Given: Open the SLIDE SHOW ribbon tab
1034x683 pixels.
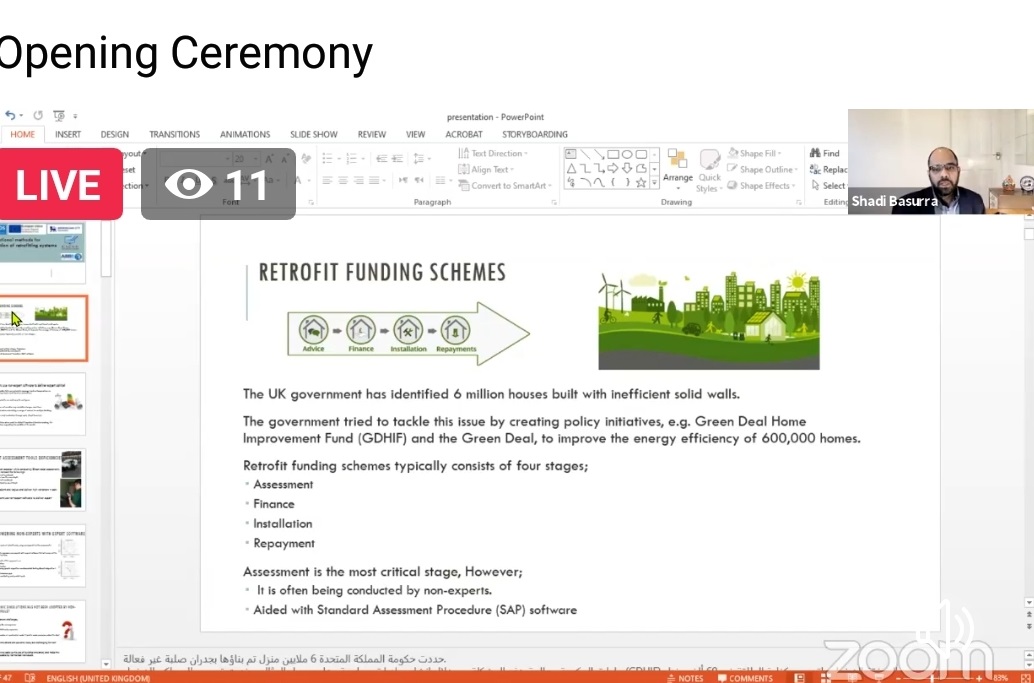Looking at the screenshot, I should click(x=313, y=134).
